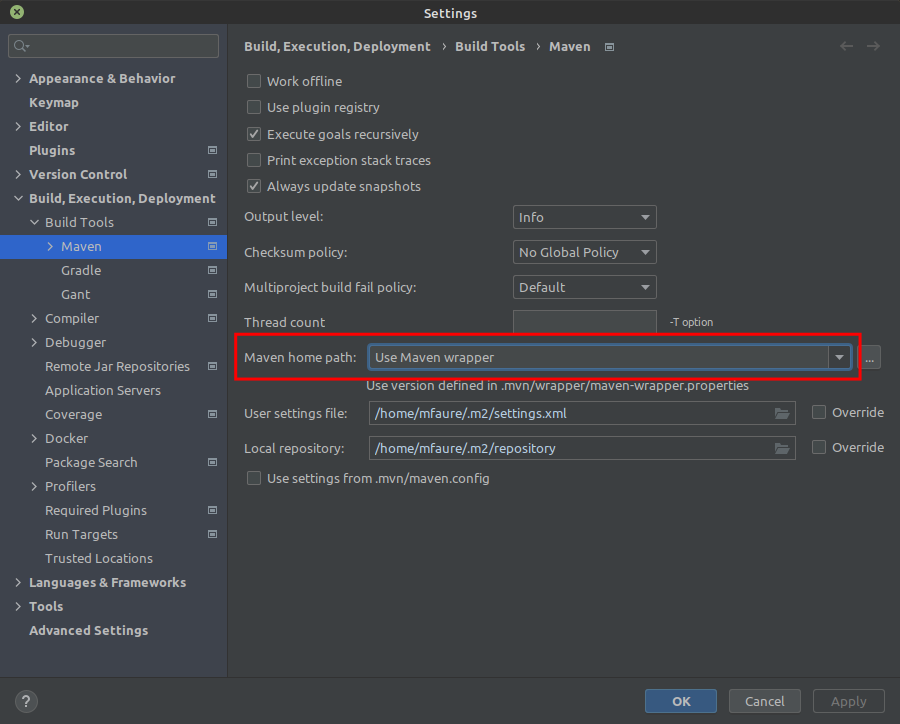Image resolution: width=900 pixels, height=724 pixels.
Task: Expand the Compiler node chevron
Action: (34, 319)
